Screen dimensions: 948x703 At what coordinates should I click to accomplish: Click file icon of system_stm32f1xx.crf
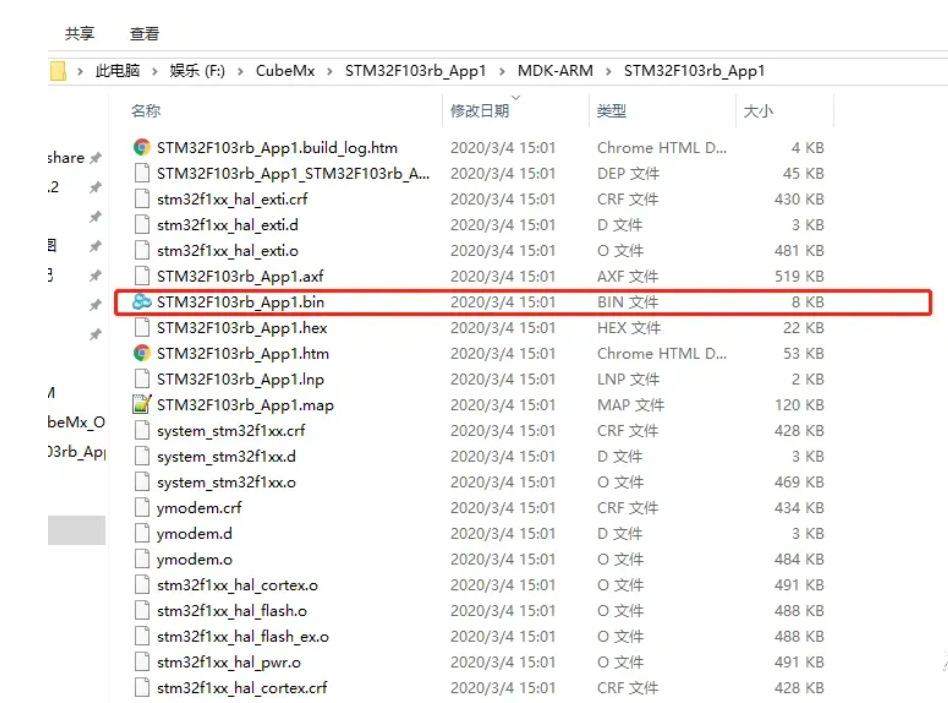tap(141, 430)
